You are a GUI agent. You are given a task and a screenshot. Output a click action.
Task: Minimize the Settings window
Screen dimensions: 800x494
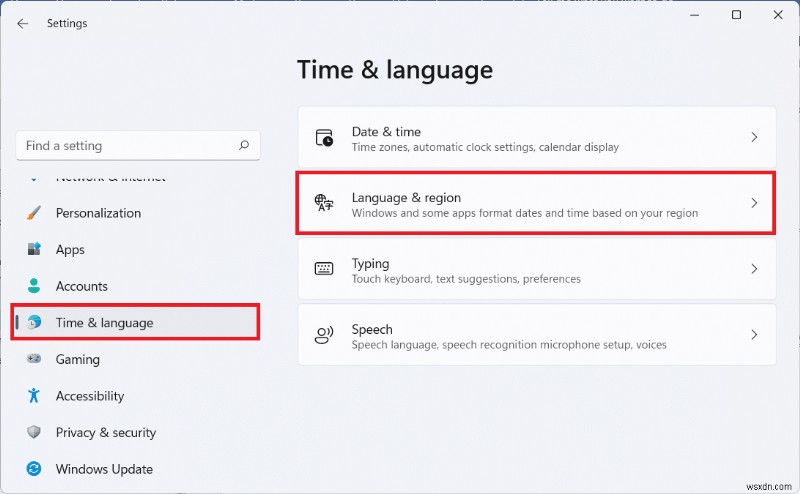[694, 15]
